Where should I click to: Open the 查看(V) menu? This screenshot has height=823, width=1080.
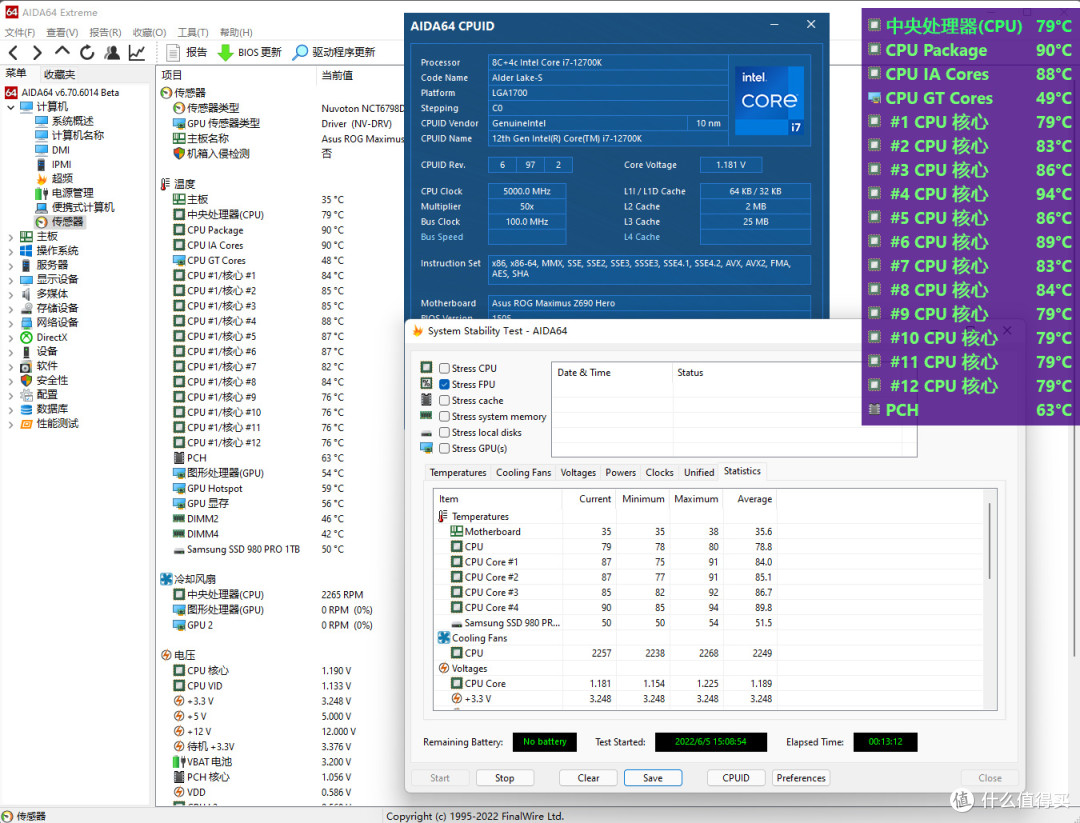click(62, 32)
